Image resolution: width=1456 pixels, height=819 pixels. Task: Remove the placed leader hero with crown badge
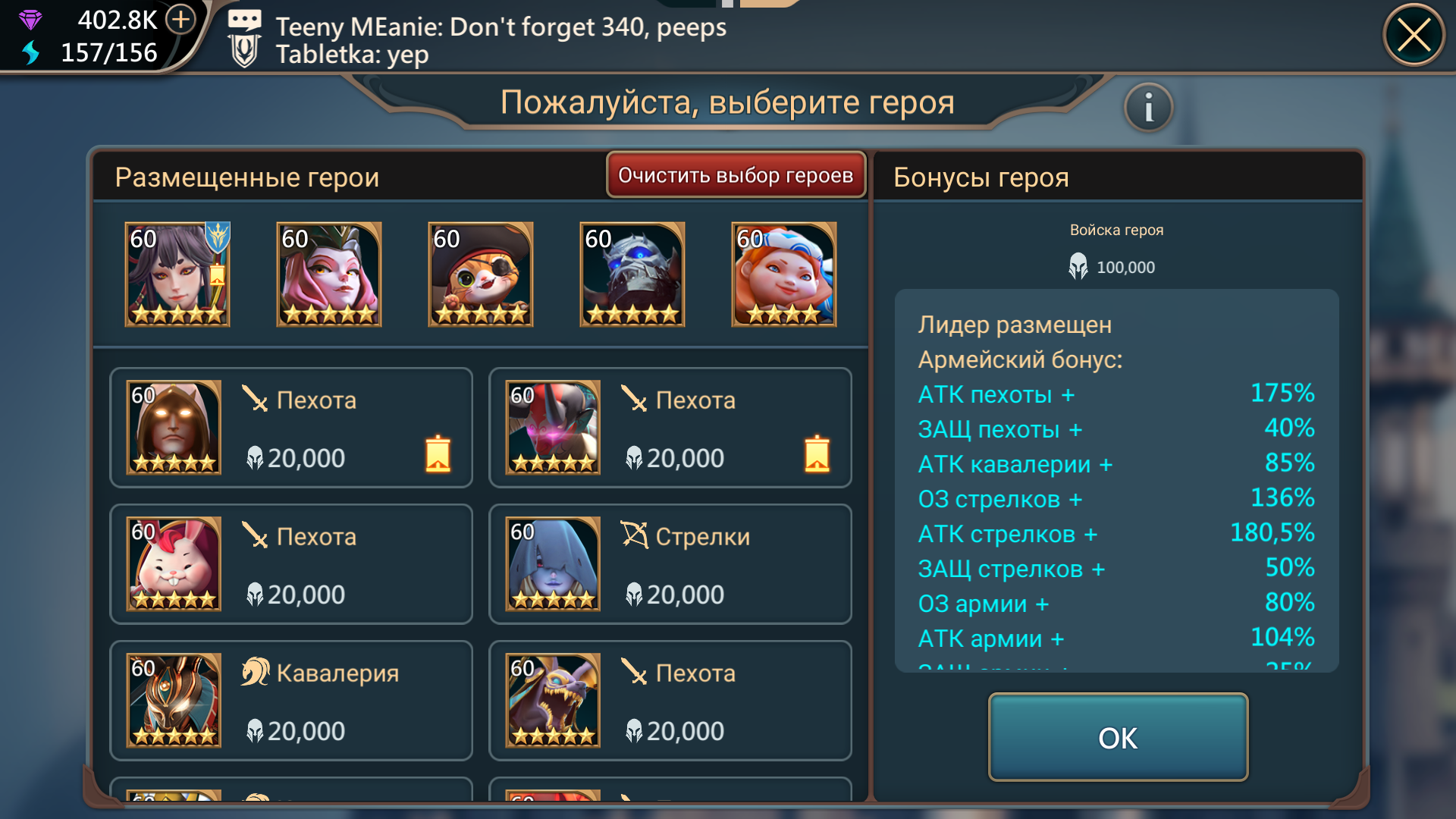(x=177, y=274)
